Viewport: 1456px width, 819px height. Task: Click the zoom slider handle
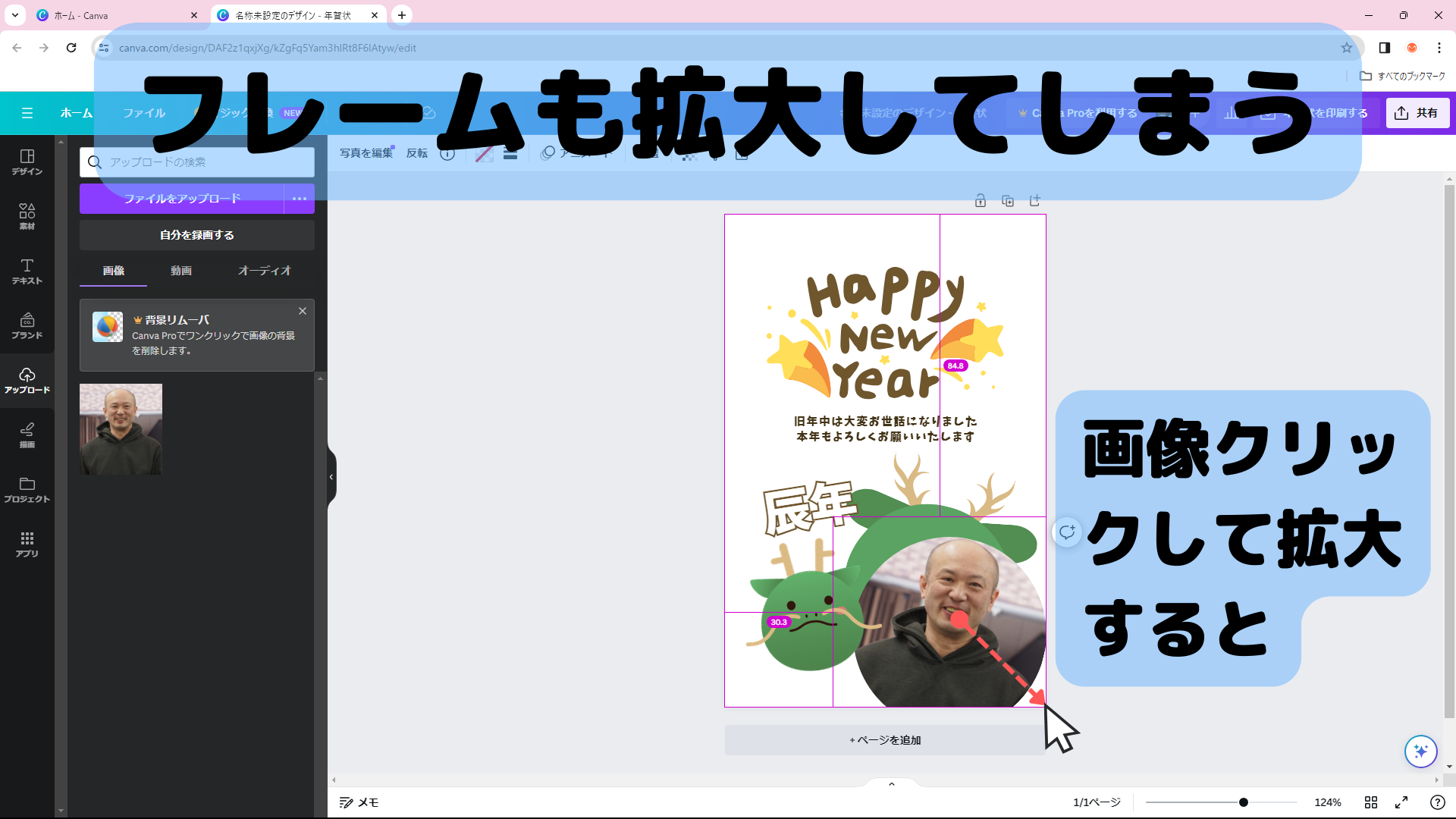point(1244,802)
